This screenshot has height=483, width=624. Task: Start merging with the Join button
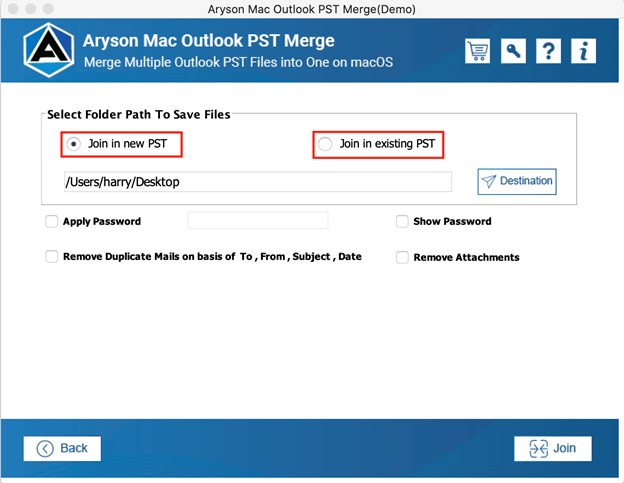click(552, 448)
